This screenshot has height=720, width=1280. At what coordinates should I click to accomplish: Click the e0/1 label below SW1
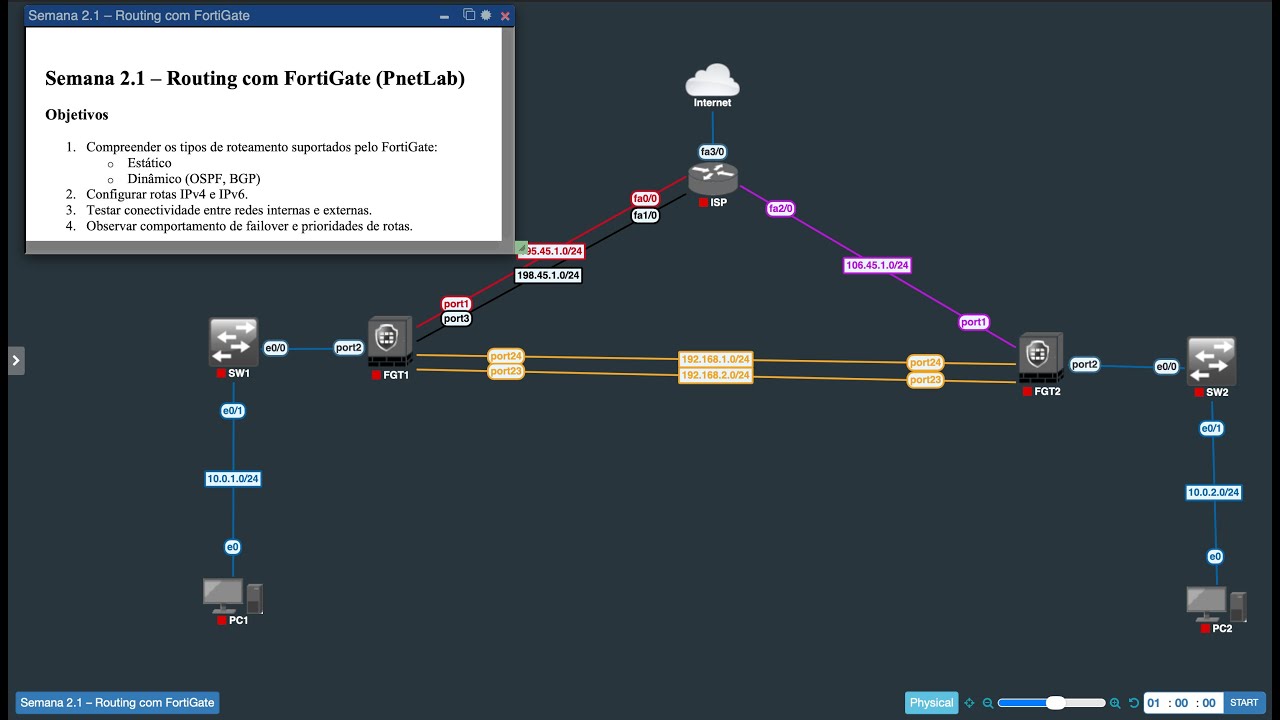click(233, 411)
